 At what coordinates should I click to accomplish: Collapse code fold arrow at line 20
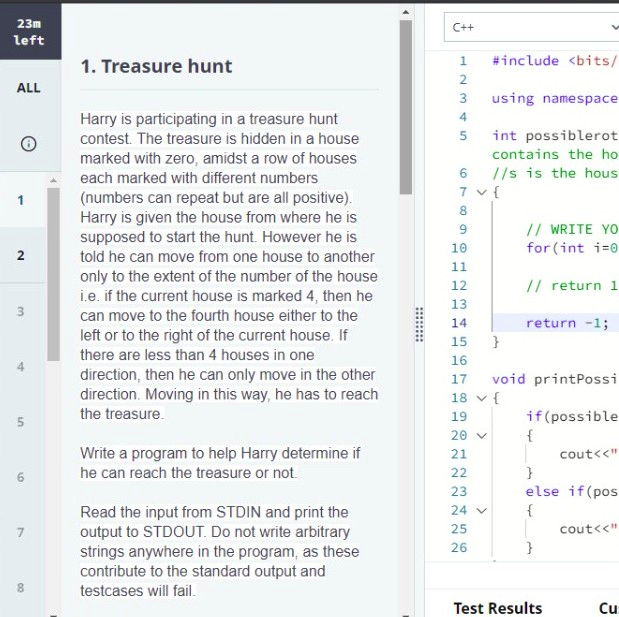coord(481,435)
